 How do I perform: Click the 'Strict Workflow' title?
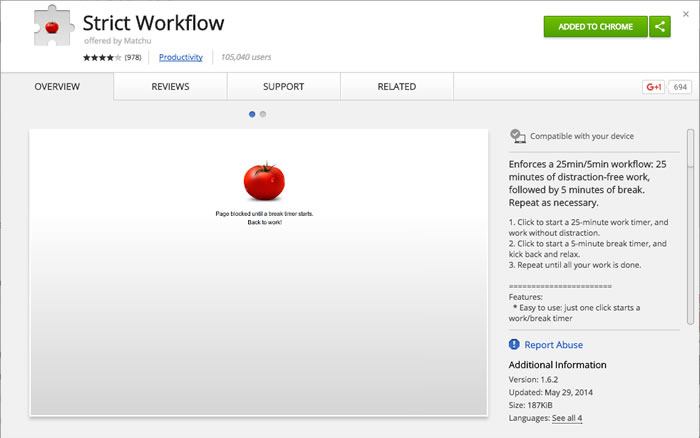click(154, 23)
